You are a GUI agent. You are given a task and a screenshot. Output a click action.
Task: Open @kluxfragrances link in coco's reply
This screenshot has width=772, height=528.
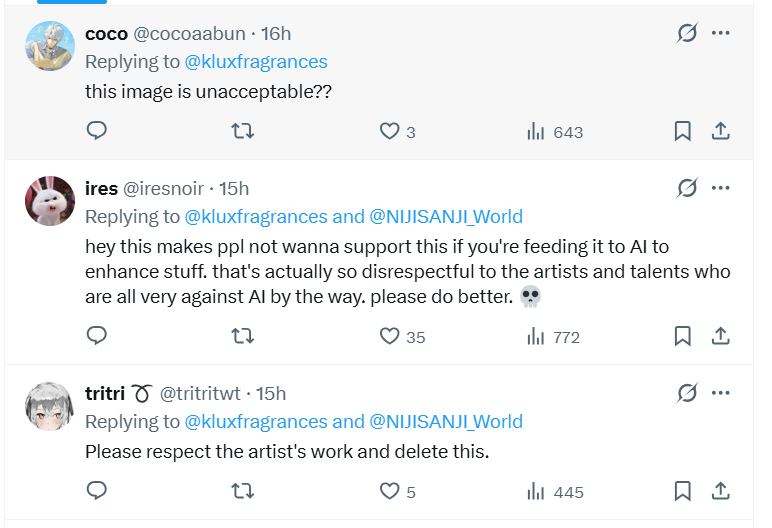(x=256, y=62)
